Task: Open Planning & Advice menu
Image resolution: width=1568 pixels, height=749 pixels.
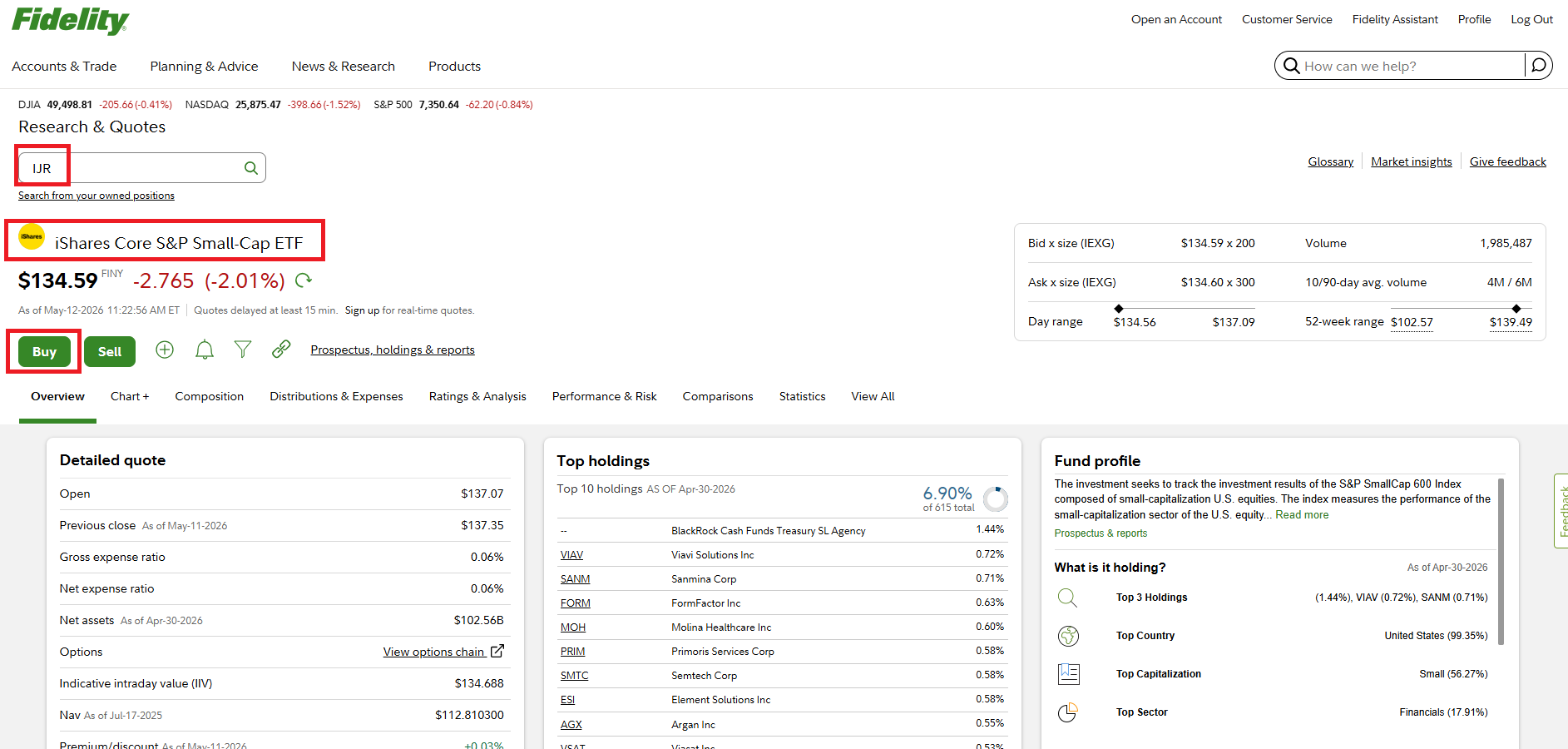Action: pyautogui.click(x=204, y=66)
